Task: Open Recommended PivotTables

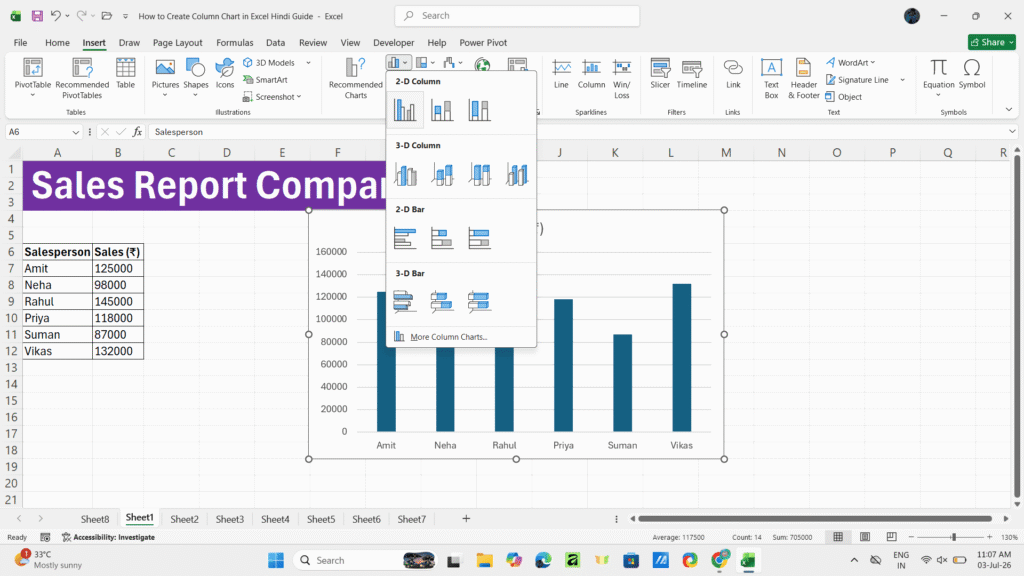Action: pyautogui.click(x=82, y=78)
